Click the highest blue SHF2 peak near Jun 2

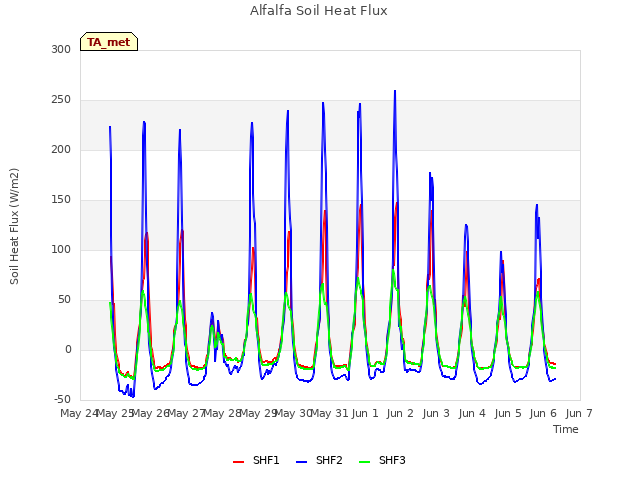click(x=395, y=91)
